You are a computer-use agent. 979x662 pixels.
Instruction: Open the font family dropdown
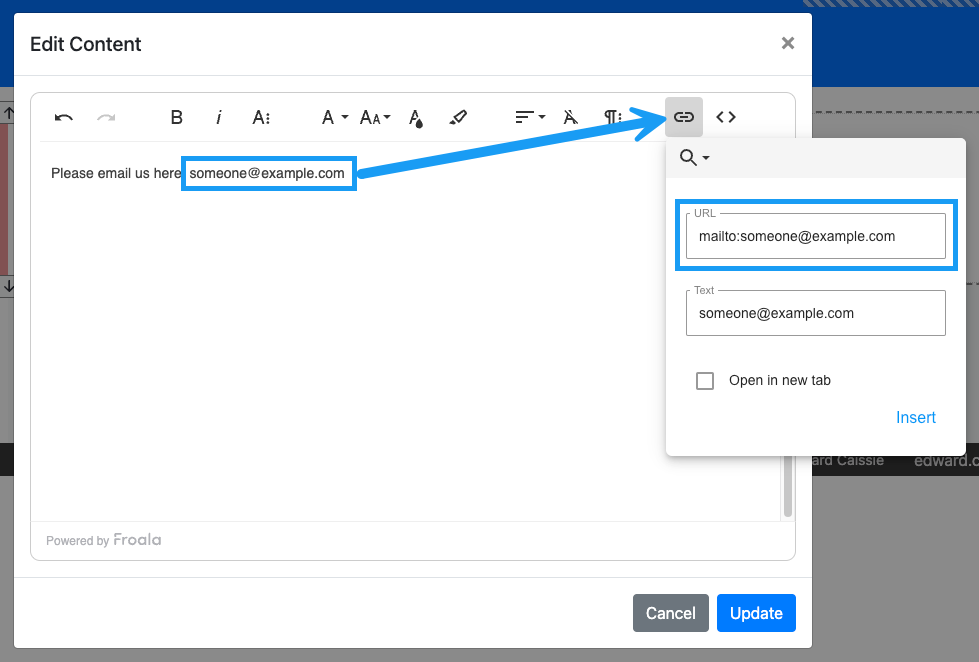click(334, 117)
